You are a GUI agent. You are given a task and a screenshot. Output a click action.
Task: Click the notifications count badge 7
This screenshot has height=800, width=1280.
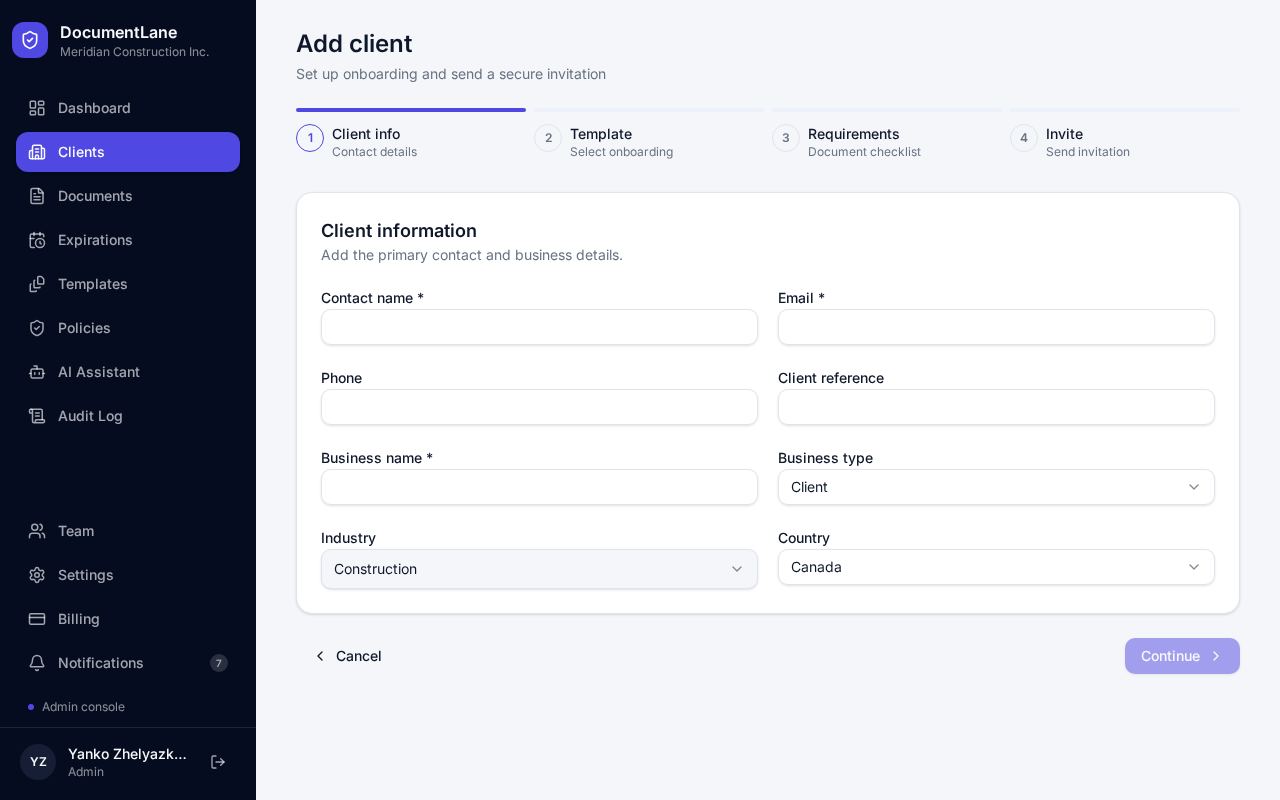[219, 663]
